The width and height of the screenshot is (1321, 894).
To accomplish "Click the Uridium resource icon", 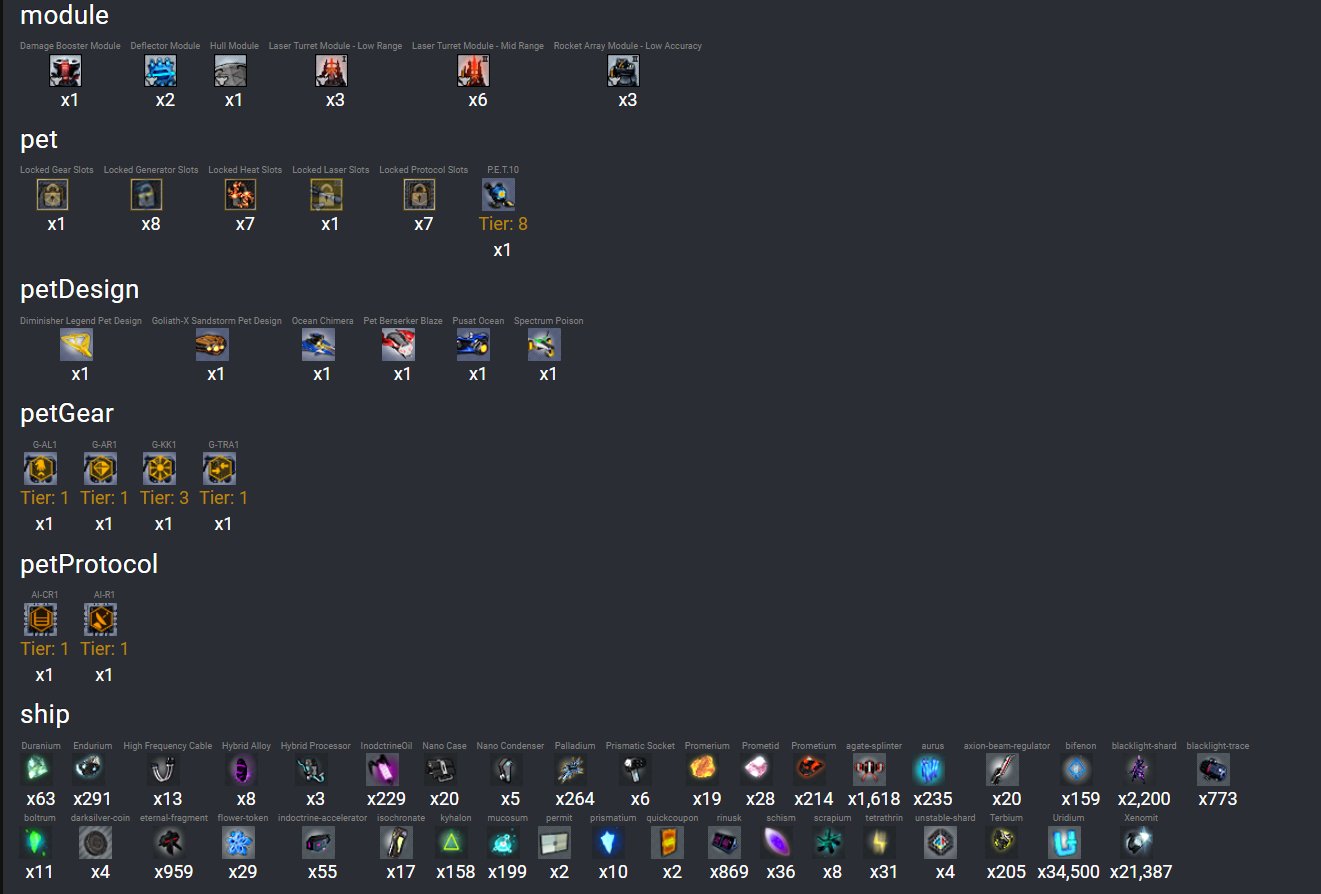I will coord(1064,843).
